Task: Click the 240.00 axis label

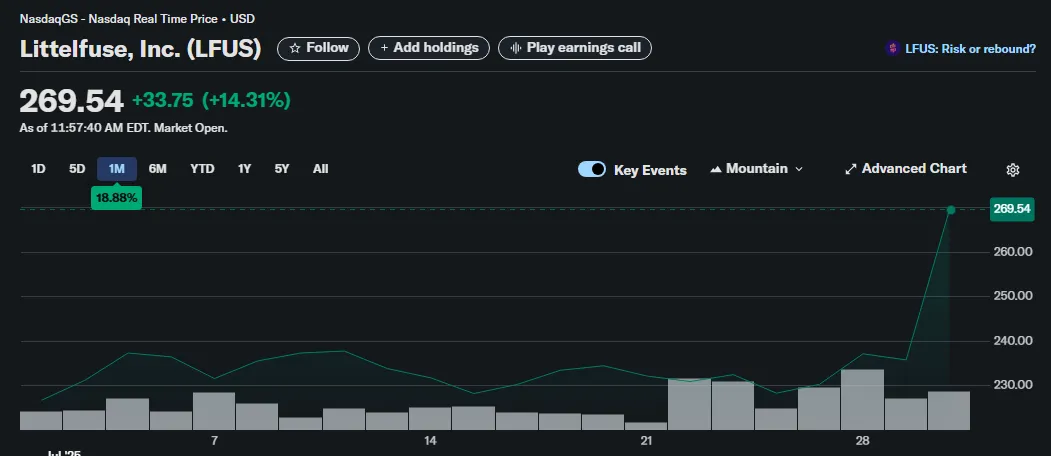Action: 1011,341
